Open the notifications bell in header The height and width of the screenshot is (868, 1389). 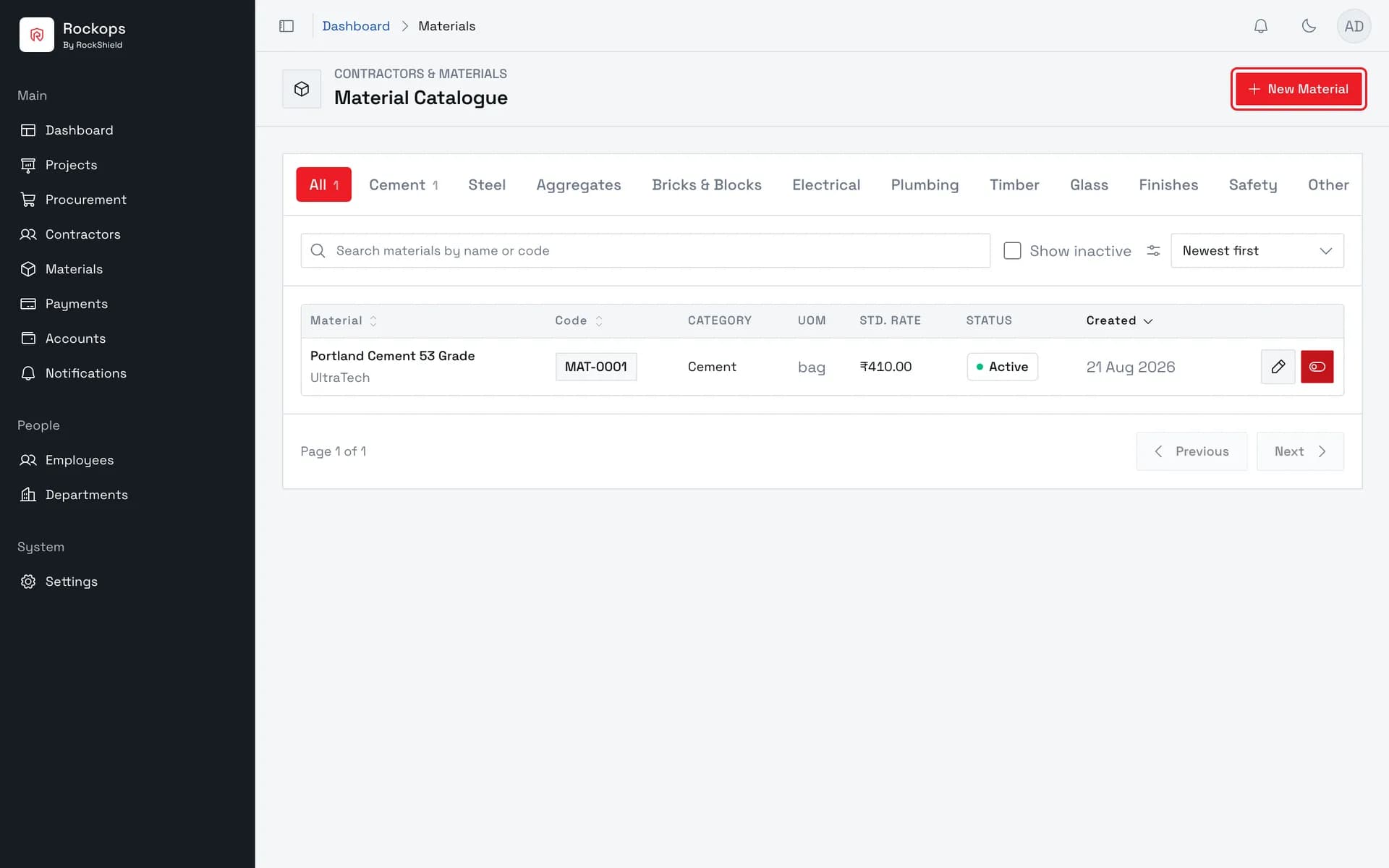[x=1261, y=26]
